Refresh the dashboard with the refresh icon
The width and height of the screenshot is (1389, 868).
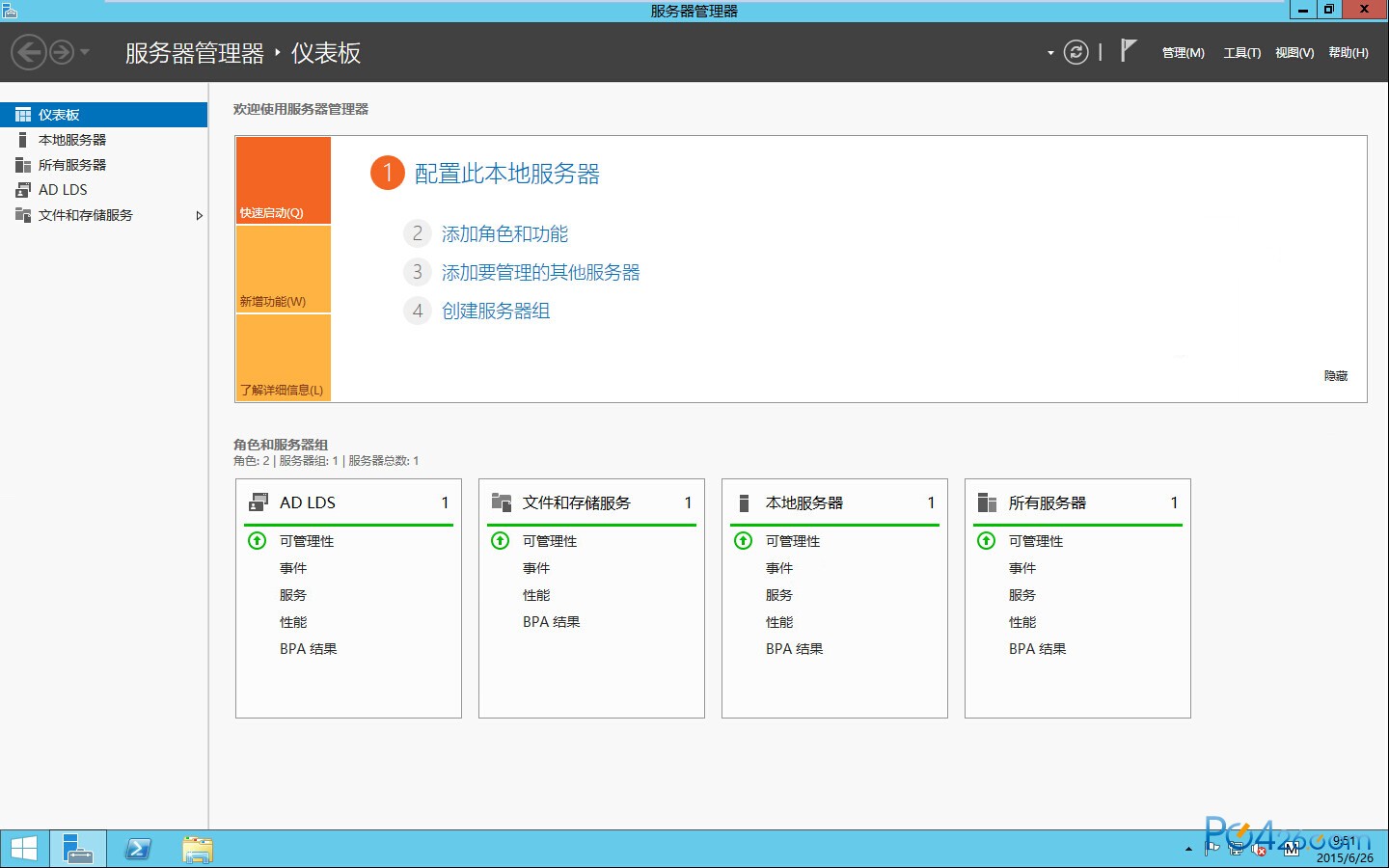point(1076,52)
